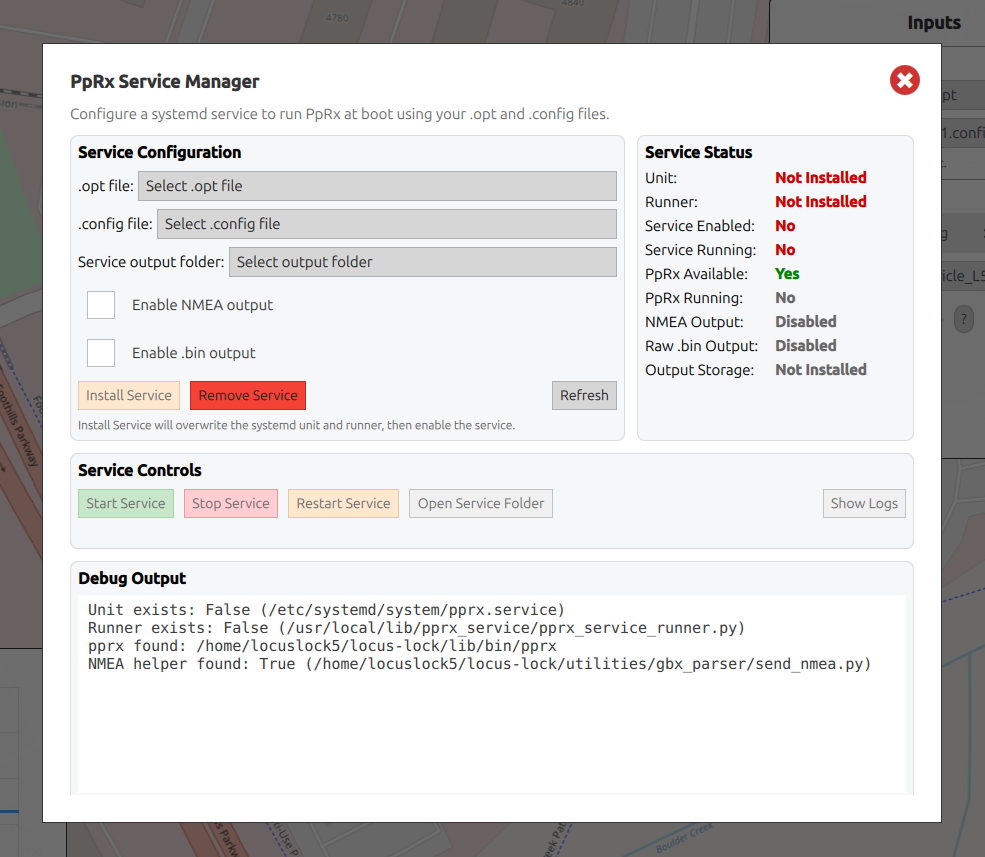Click the red 'Not Installed' Unit status

820,178
